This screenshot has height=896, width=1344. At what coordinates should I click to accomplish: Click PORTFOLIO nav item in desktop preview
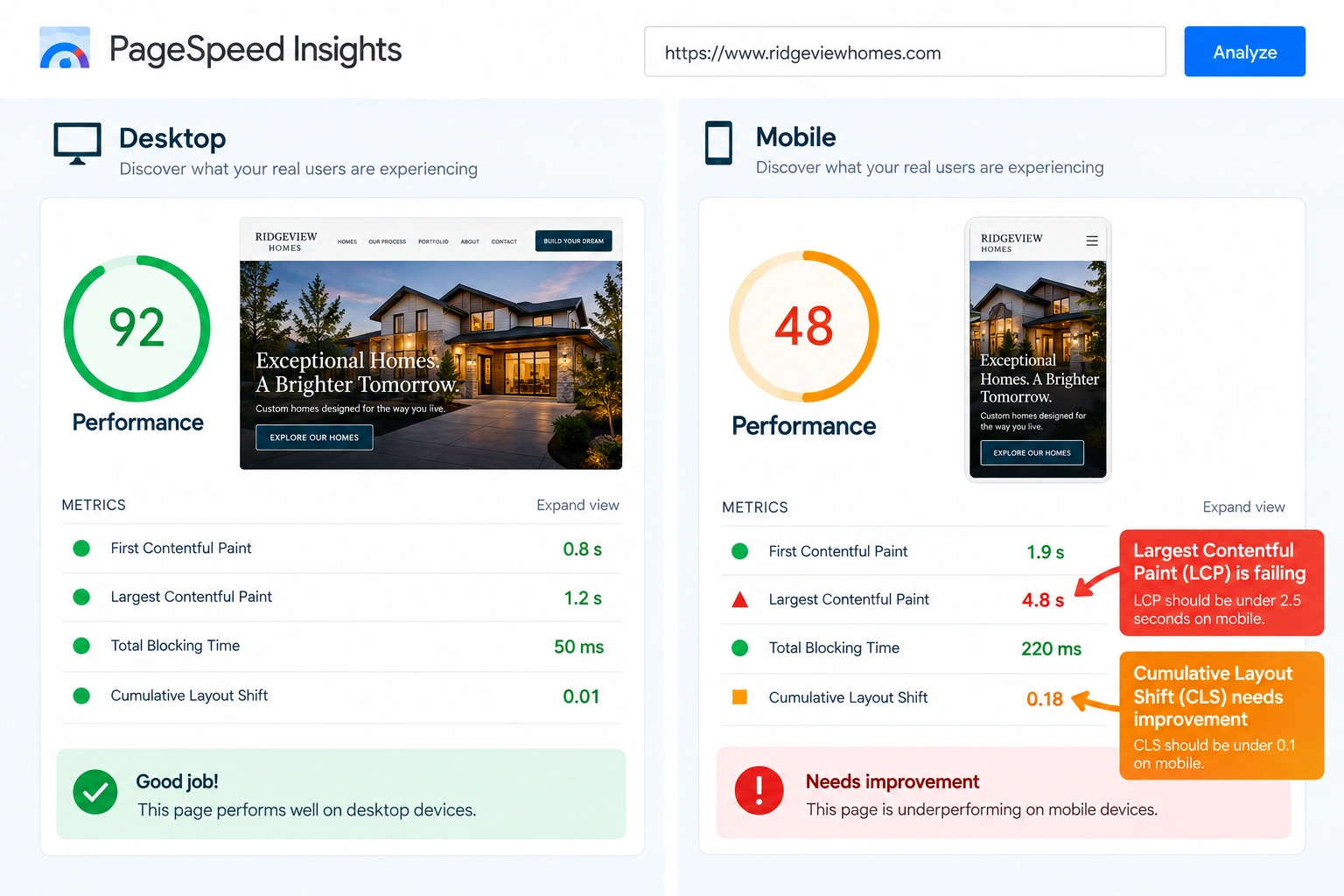(433, 241)
